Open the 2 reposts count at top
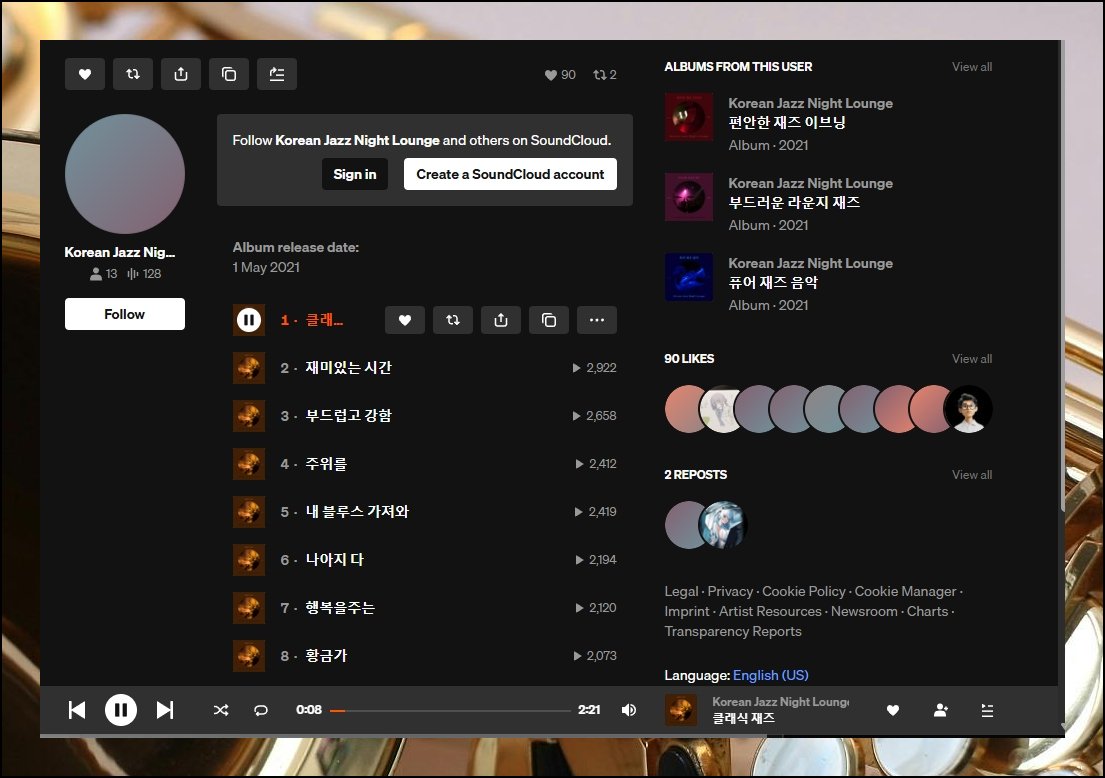This screenshot has width=1105, height=778. (605, 75)
